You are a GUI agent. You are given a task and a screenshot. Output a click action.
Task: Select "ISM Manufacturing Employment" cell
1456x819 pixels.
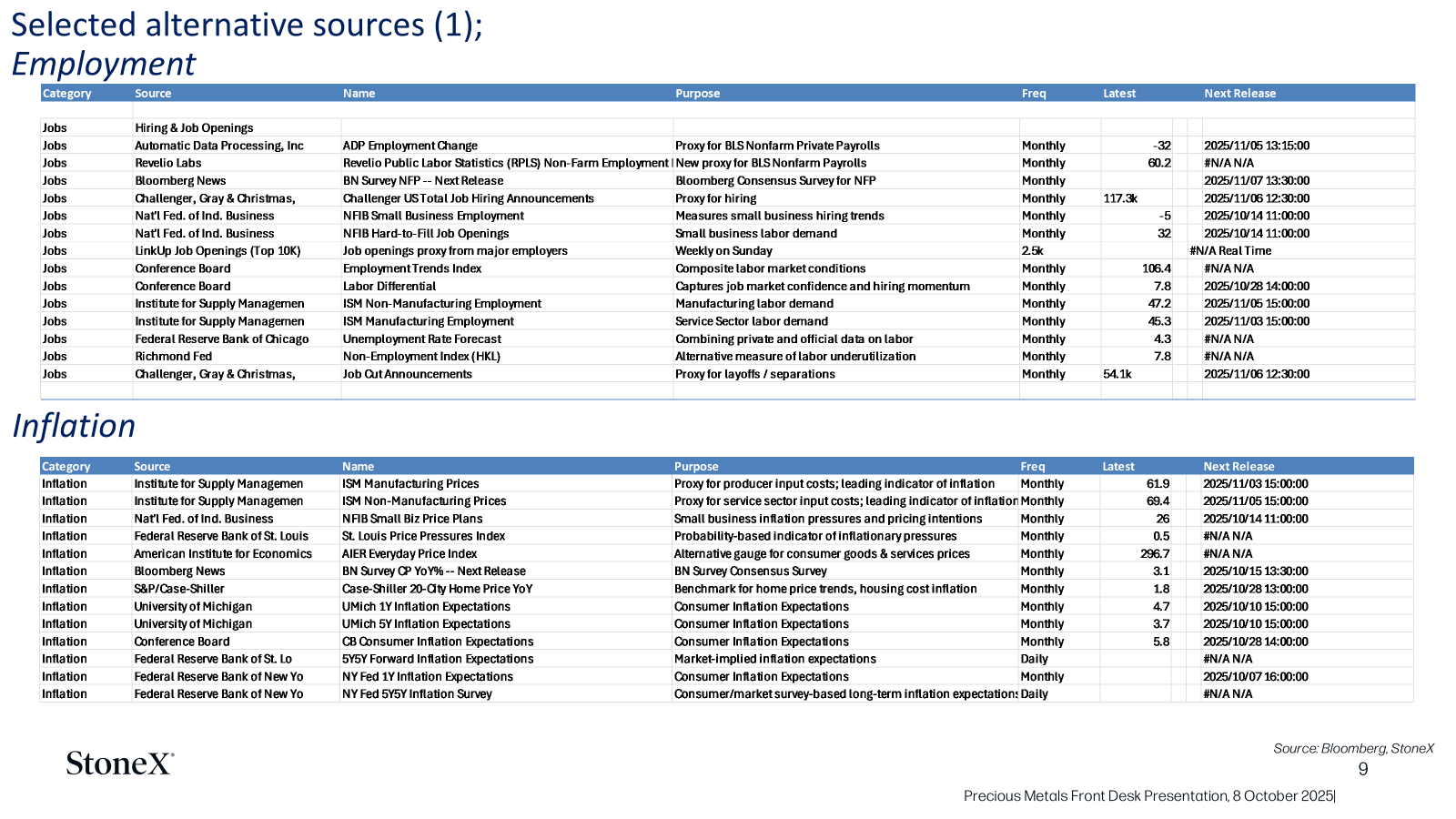tap(428, 321)
